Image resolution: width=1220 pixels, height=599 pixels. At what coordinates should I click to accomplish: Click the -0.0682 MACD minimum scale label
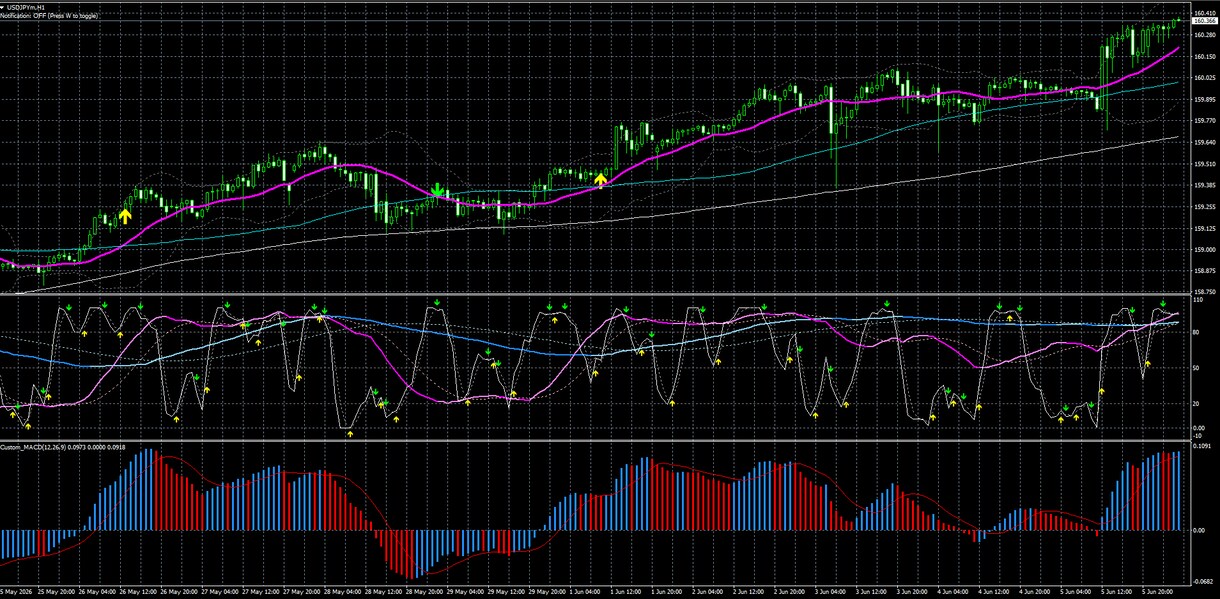pyautogui.click(x=1204, y=579)
